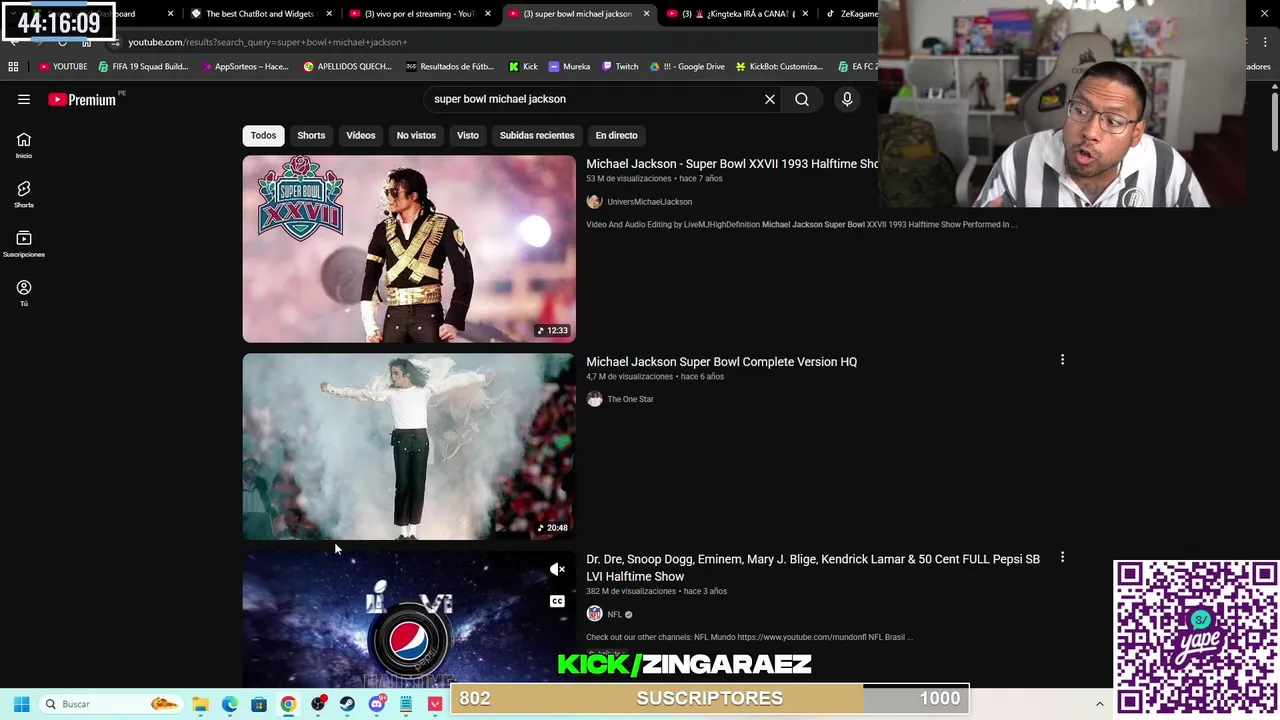The width and height of the screenshot is (1280, 720).
Task: Open Google Chrome from the taskbar
Action: pyautogui.click(x=288, y=704)
